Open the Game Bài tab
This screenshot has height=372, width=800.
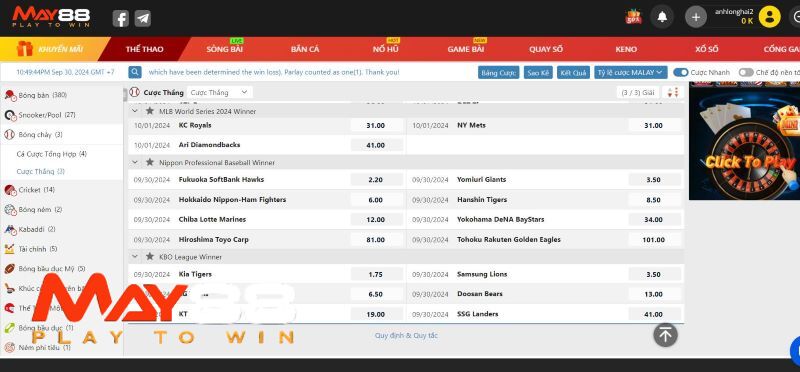tap(466, 49)
